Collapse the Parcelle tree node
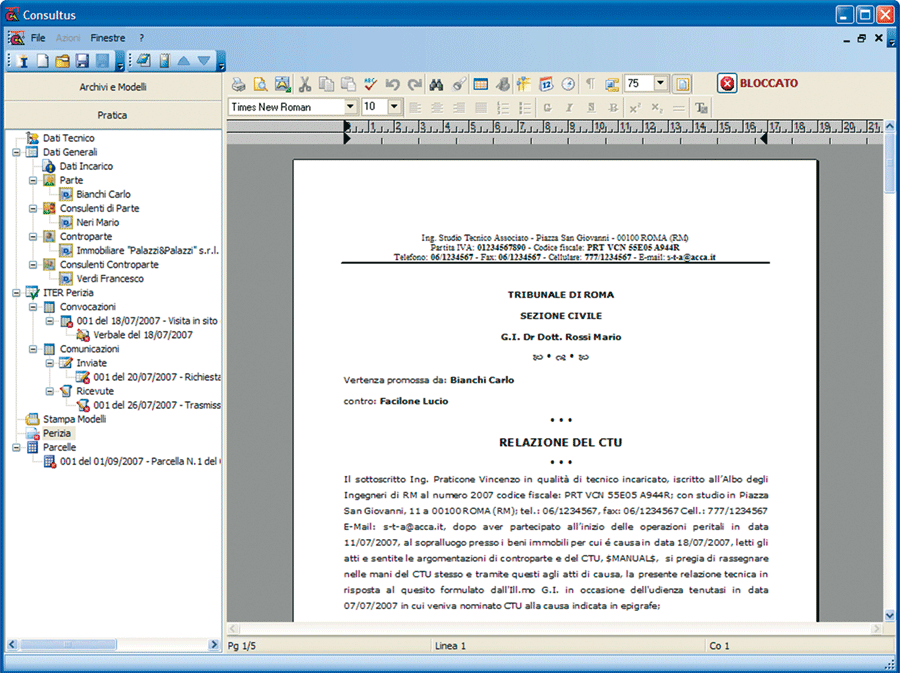This screenshot has width=900, height=673. [16, 448]
